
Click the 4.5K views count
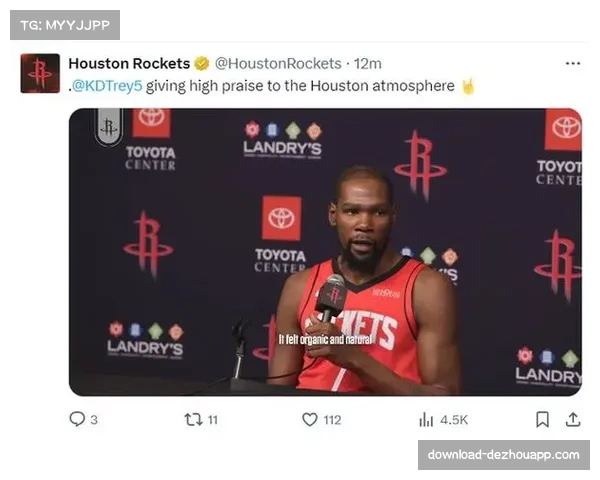(454, 420)
